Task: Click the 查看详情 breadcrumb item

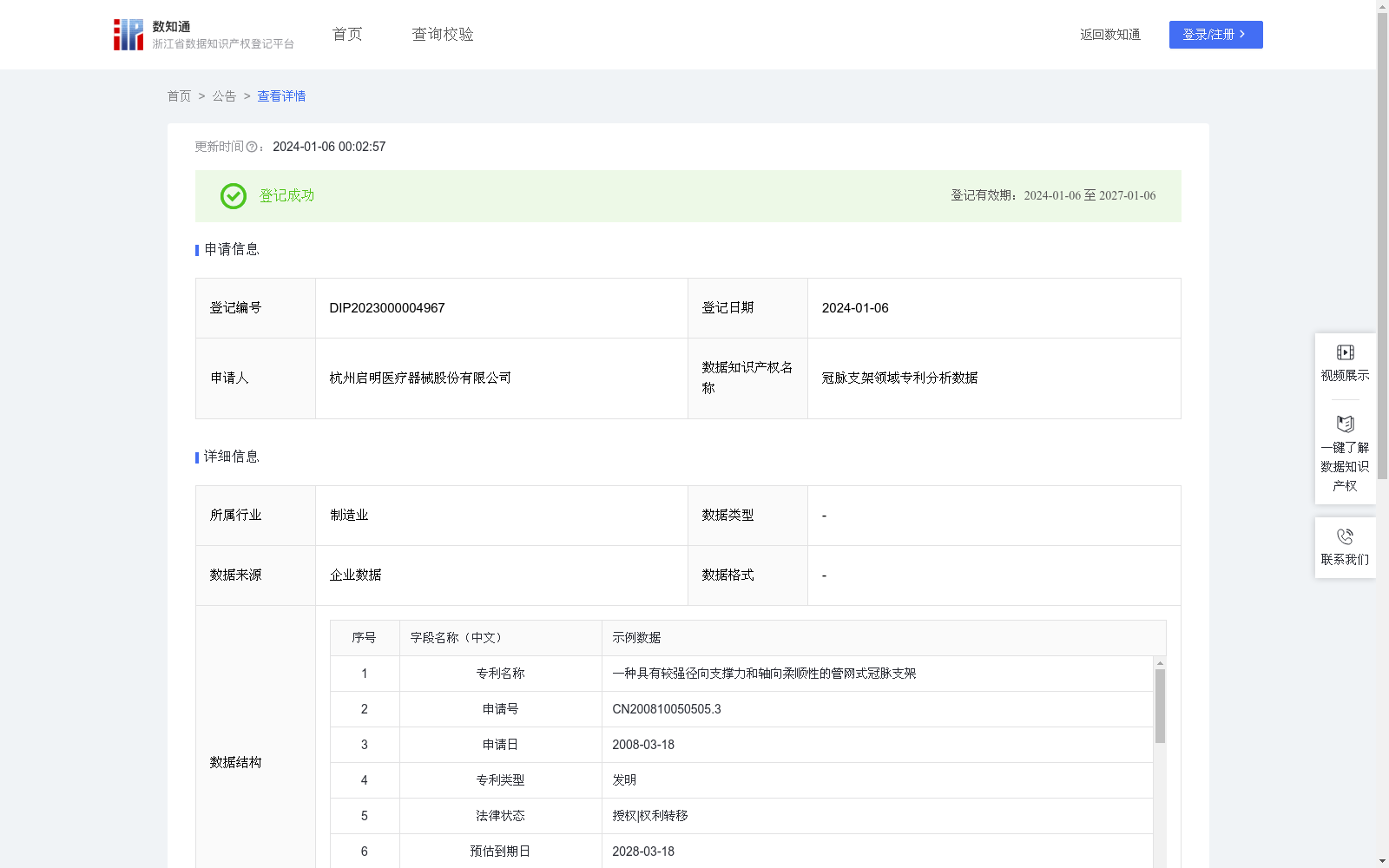Action: pos(281,96)
